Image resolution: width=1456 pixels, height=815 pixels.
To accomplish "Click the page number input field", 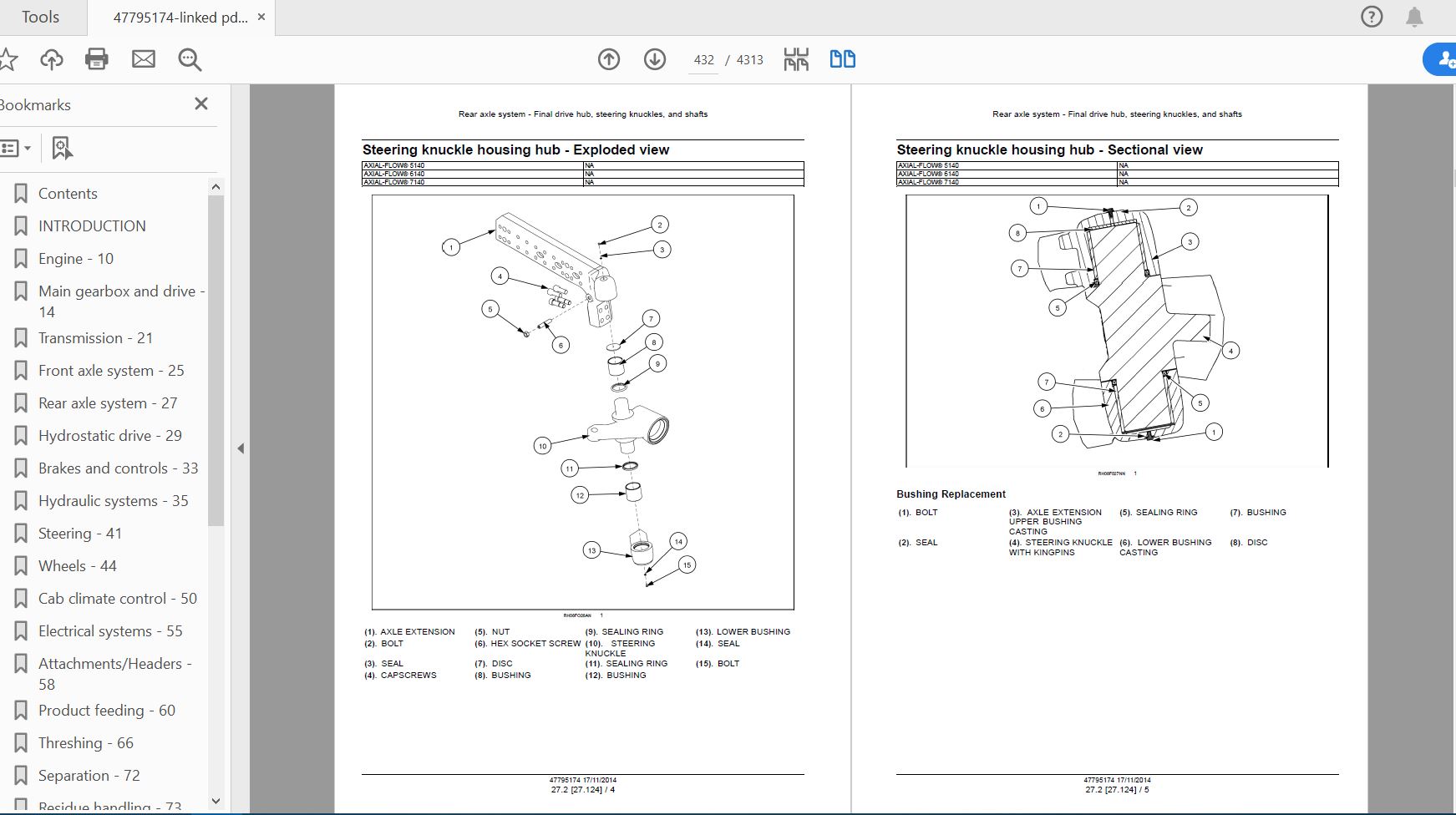I will tap(703, 60).
